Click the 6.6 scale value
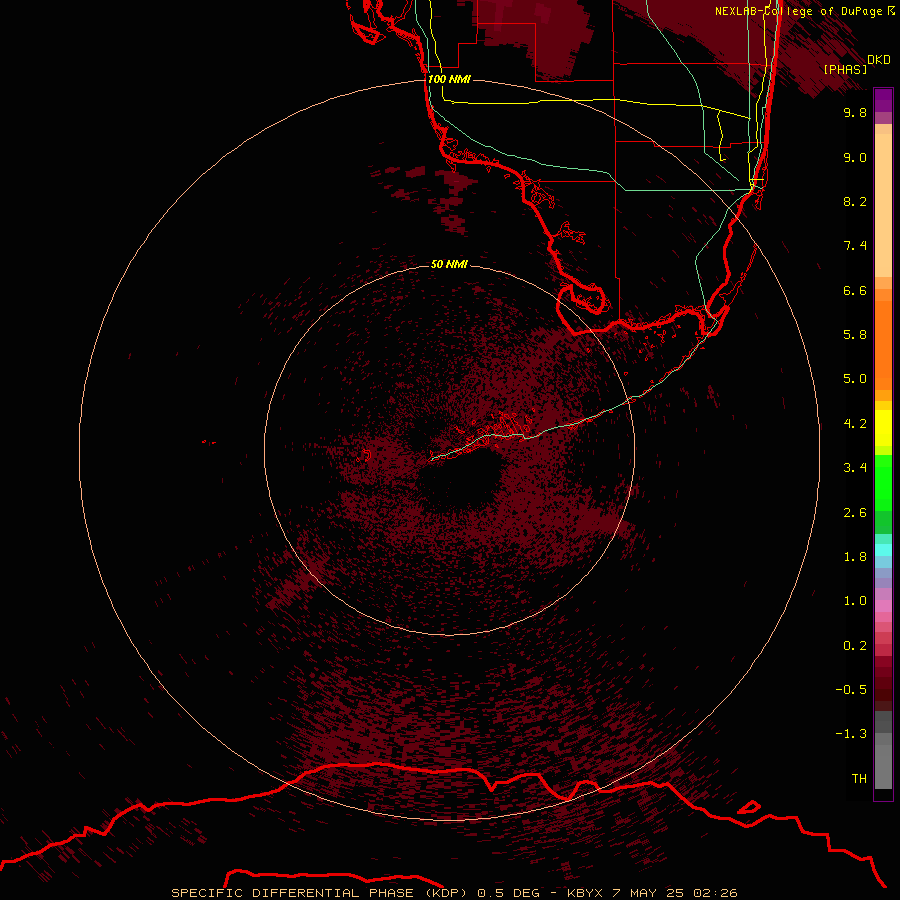The height and width of the screenshot is (900, 900). click(x=855, y=290)
